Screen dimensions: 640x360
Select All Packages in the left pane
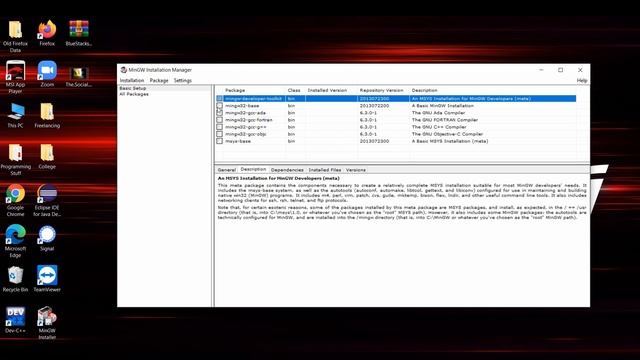click(134, 94)
